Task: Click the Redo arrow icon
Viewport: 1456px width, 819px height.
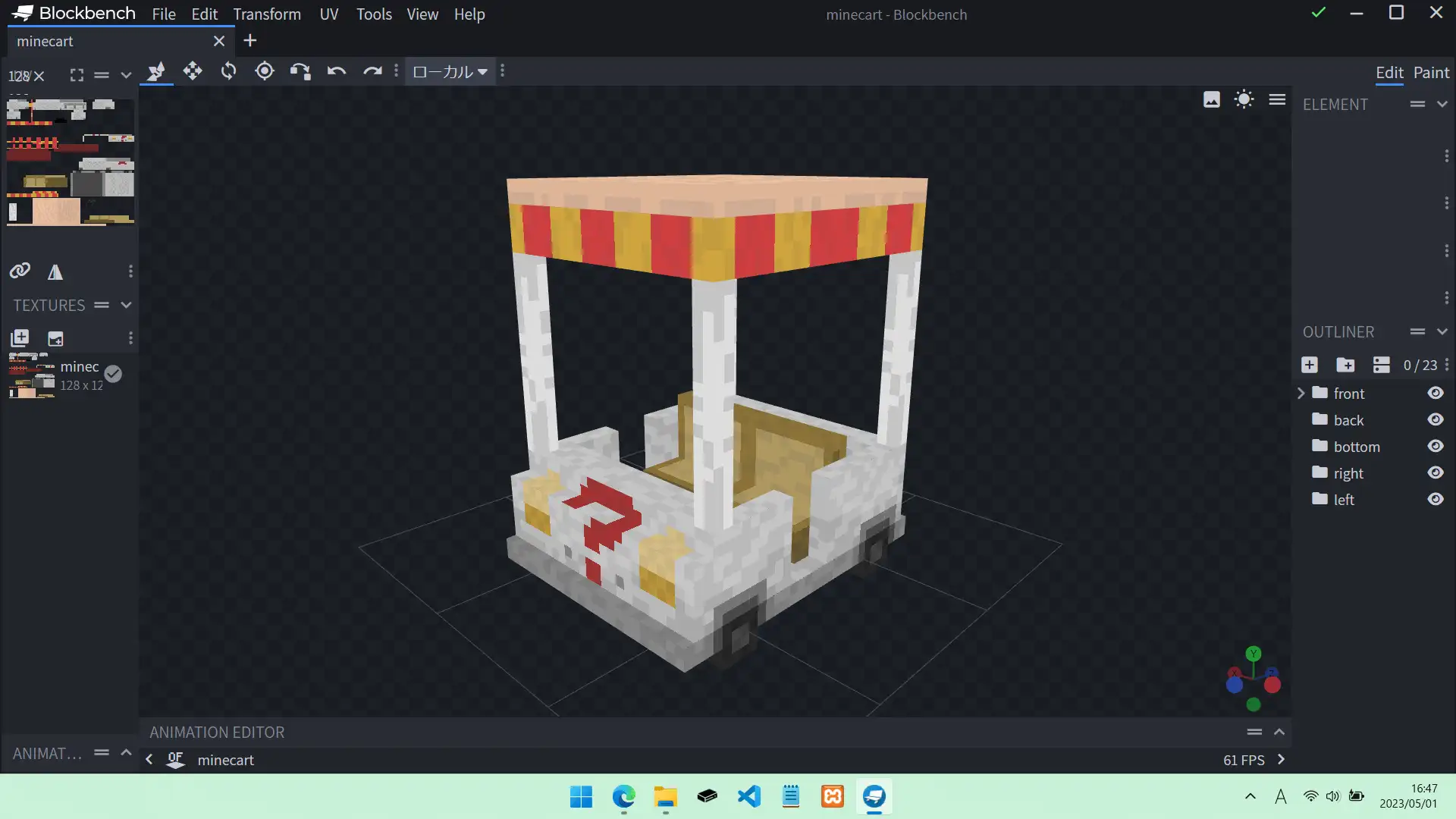Action: [372, 71]
